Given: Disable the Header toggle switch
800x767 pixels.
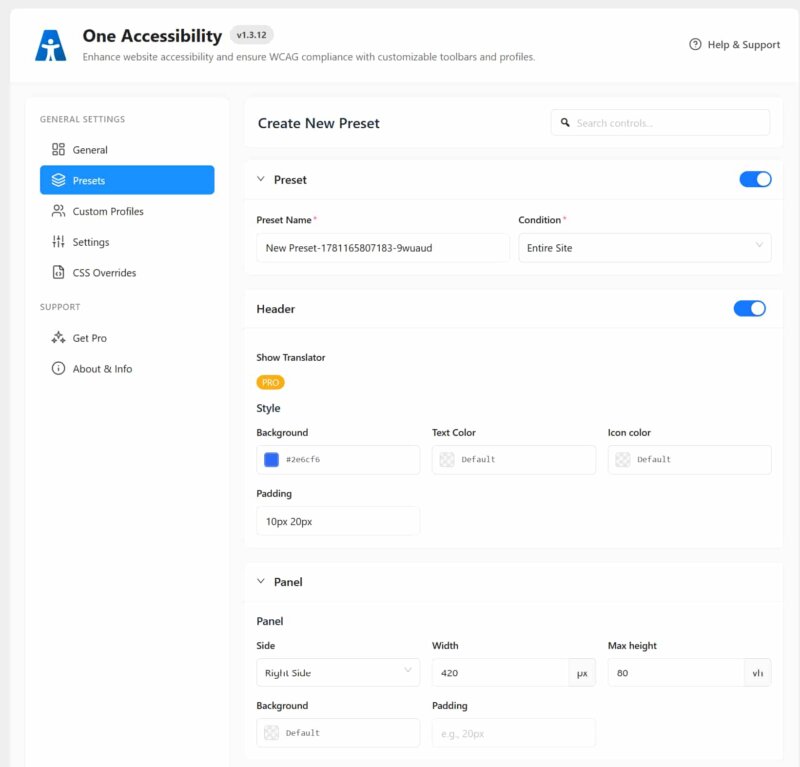Looking at the screenshot, I should [749, 308].
